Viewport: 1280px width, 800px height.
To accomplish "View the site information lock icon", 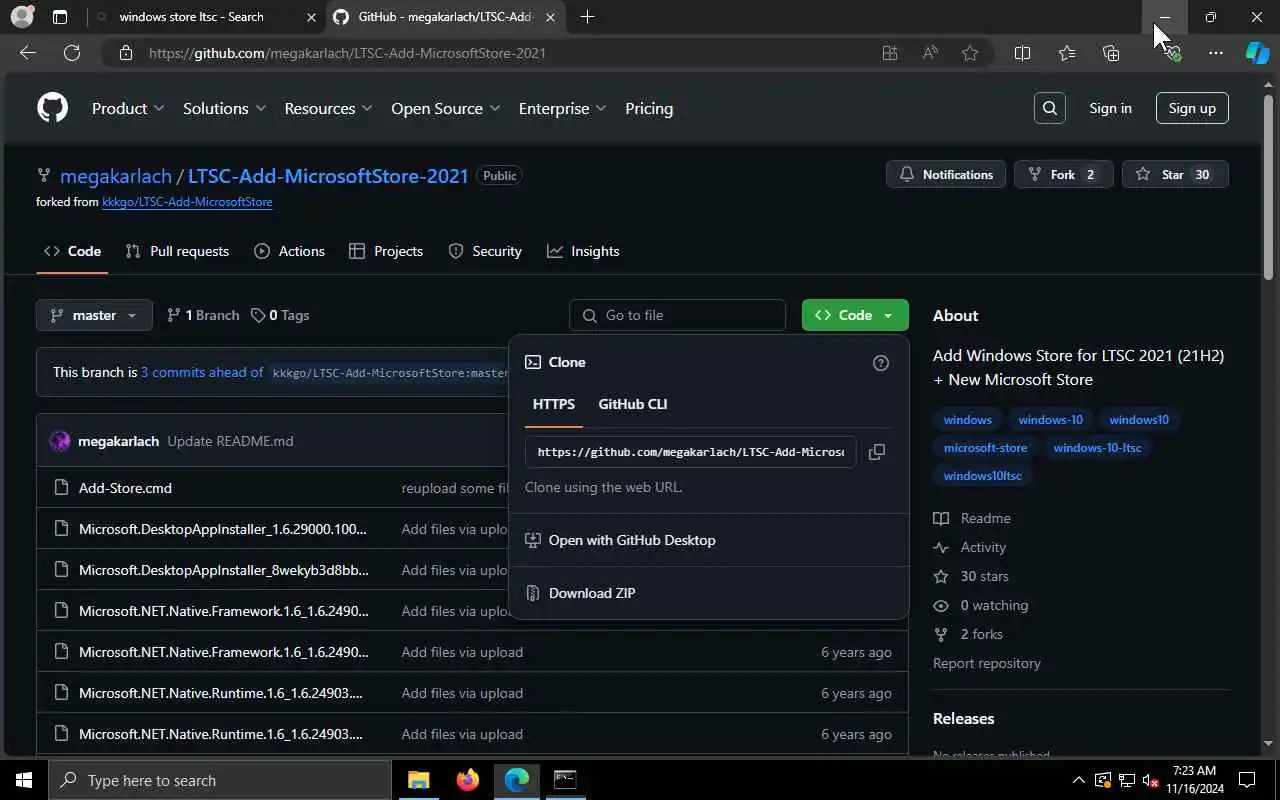I will 126,53.
